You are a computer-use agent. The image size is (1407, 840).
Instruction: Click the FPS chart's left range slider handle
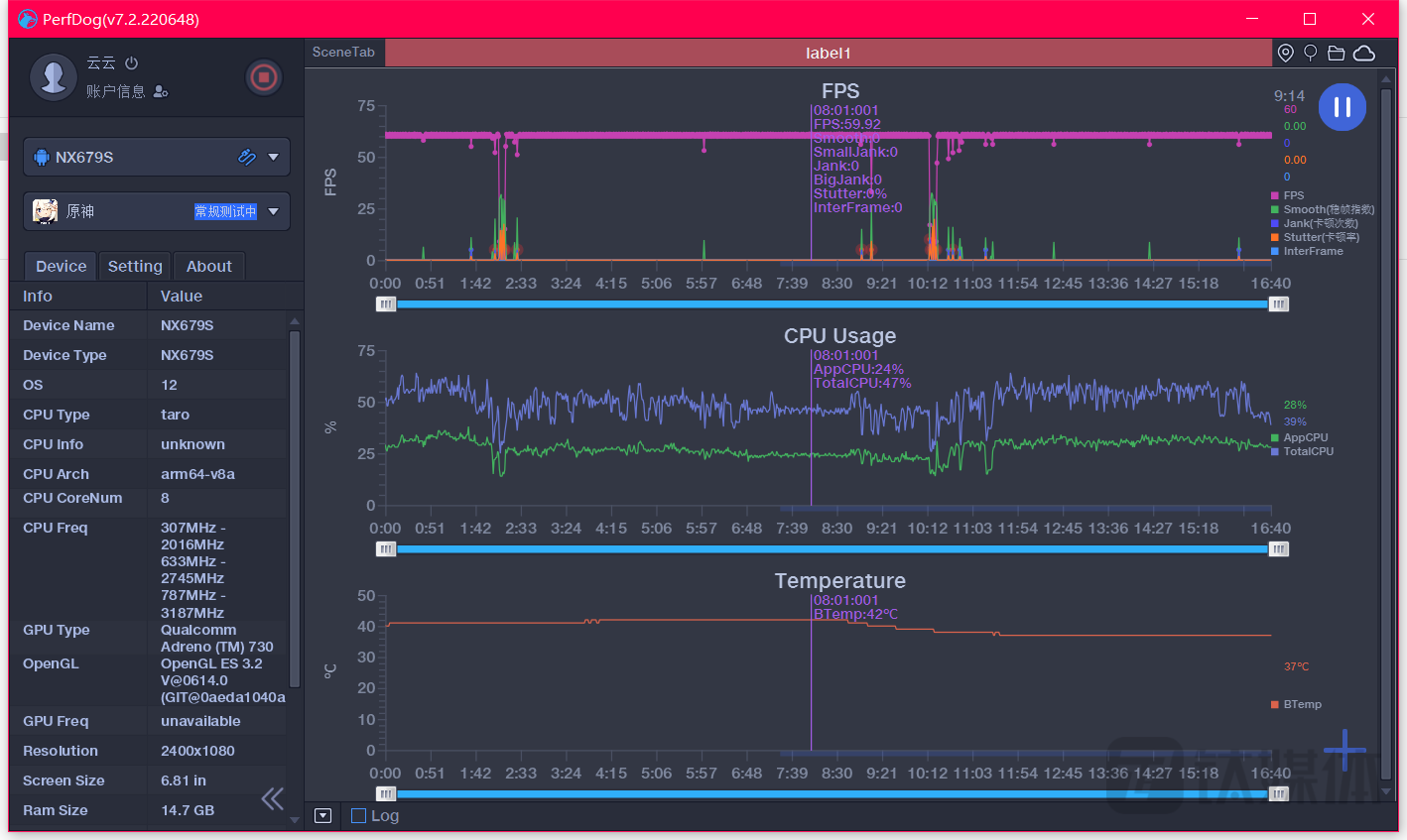pyautogui.click(x=386, y=304)
